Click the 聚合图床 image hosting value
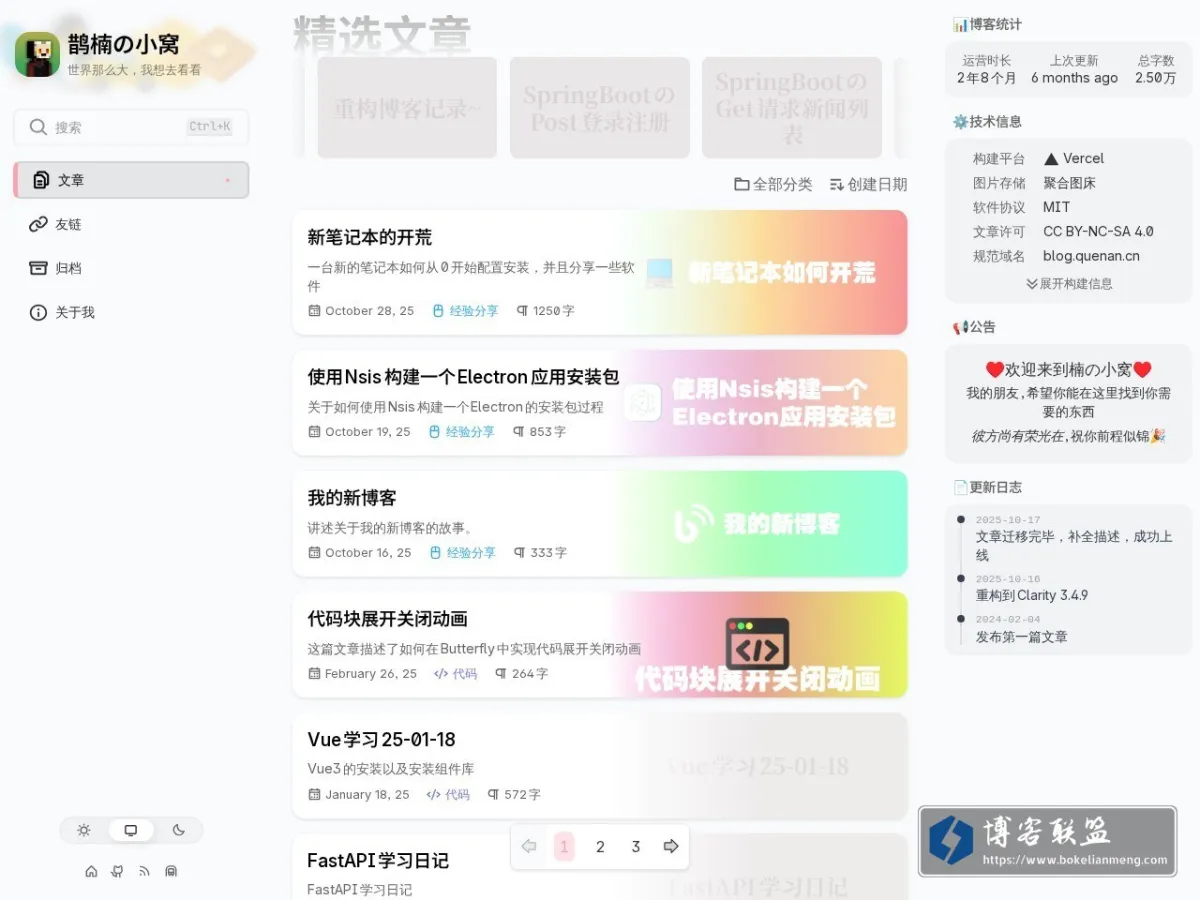Screen dimensions: 1200x900 [x=1069, y=183]
